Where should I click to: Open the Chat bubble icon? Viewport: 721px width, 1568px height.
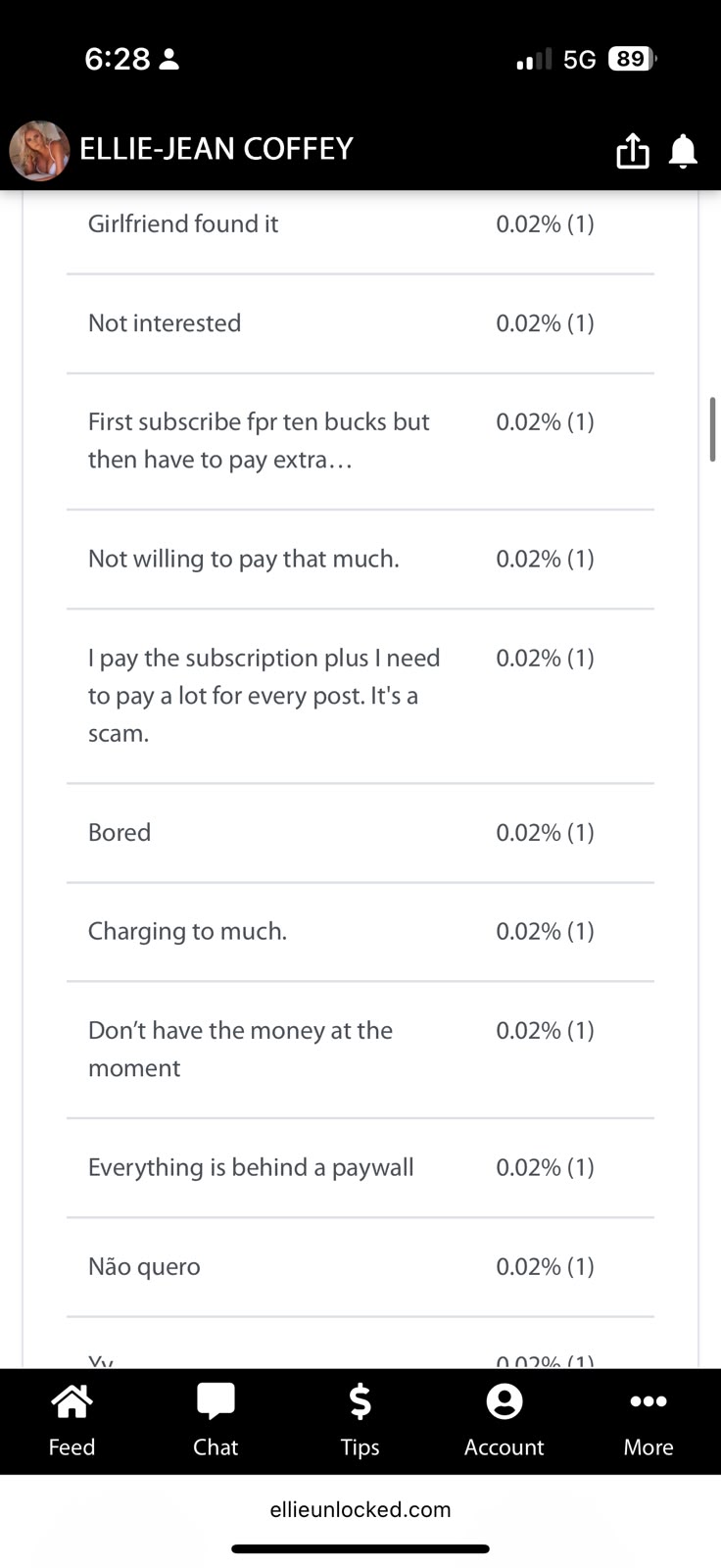(216, 1420)
